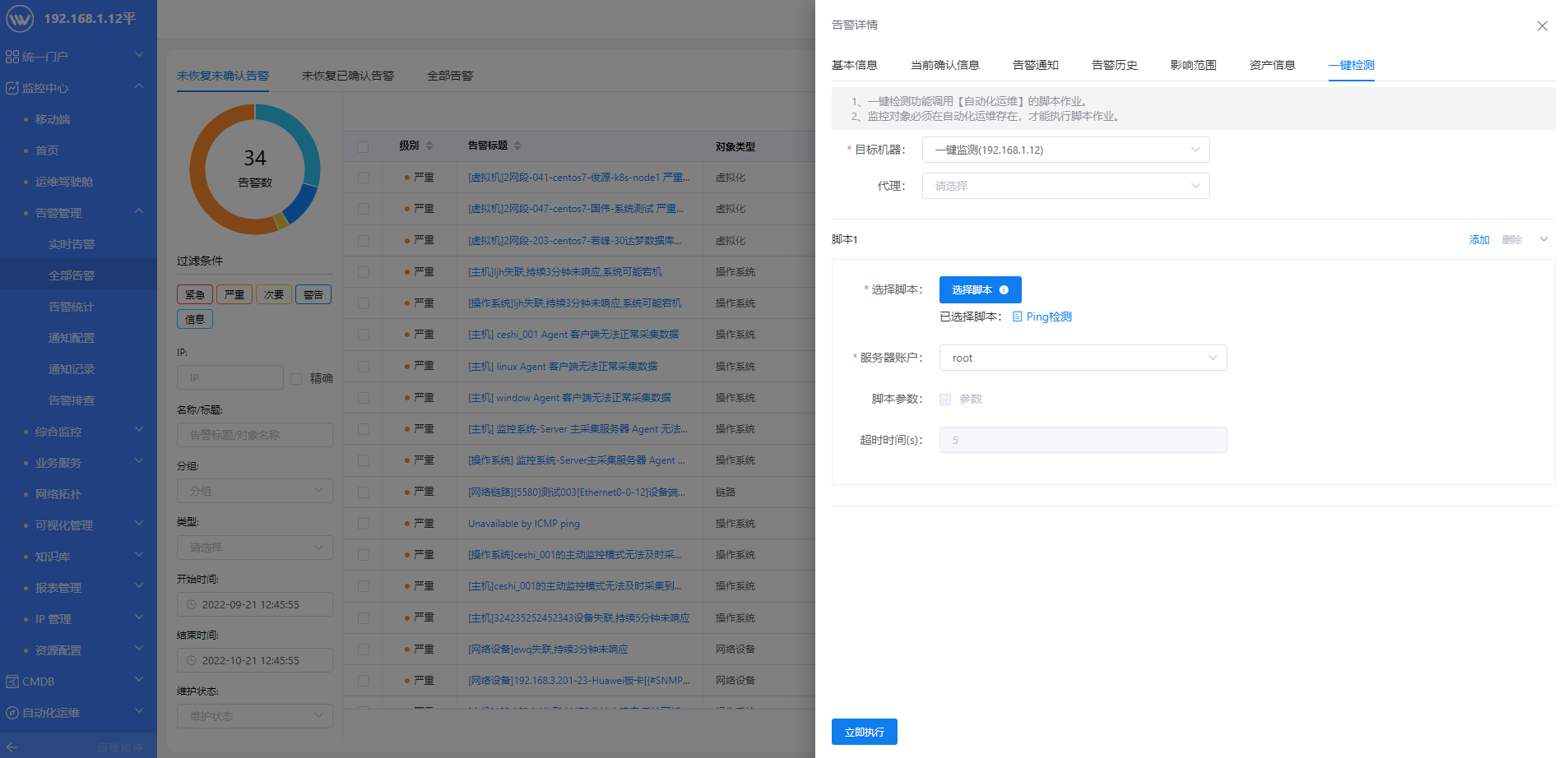Image resolution: width=1568 pixels, height=758 pixels.
Task: Collapse the 告警管理 sidebar menu
Action: coord(139,212)
